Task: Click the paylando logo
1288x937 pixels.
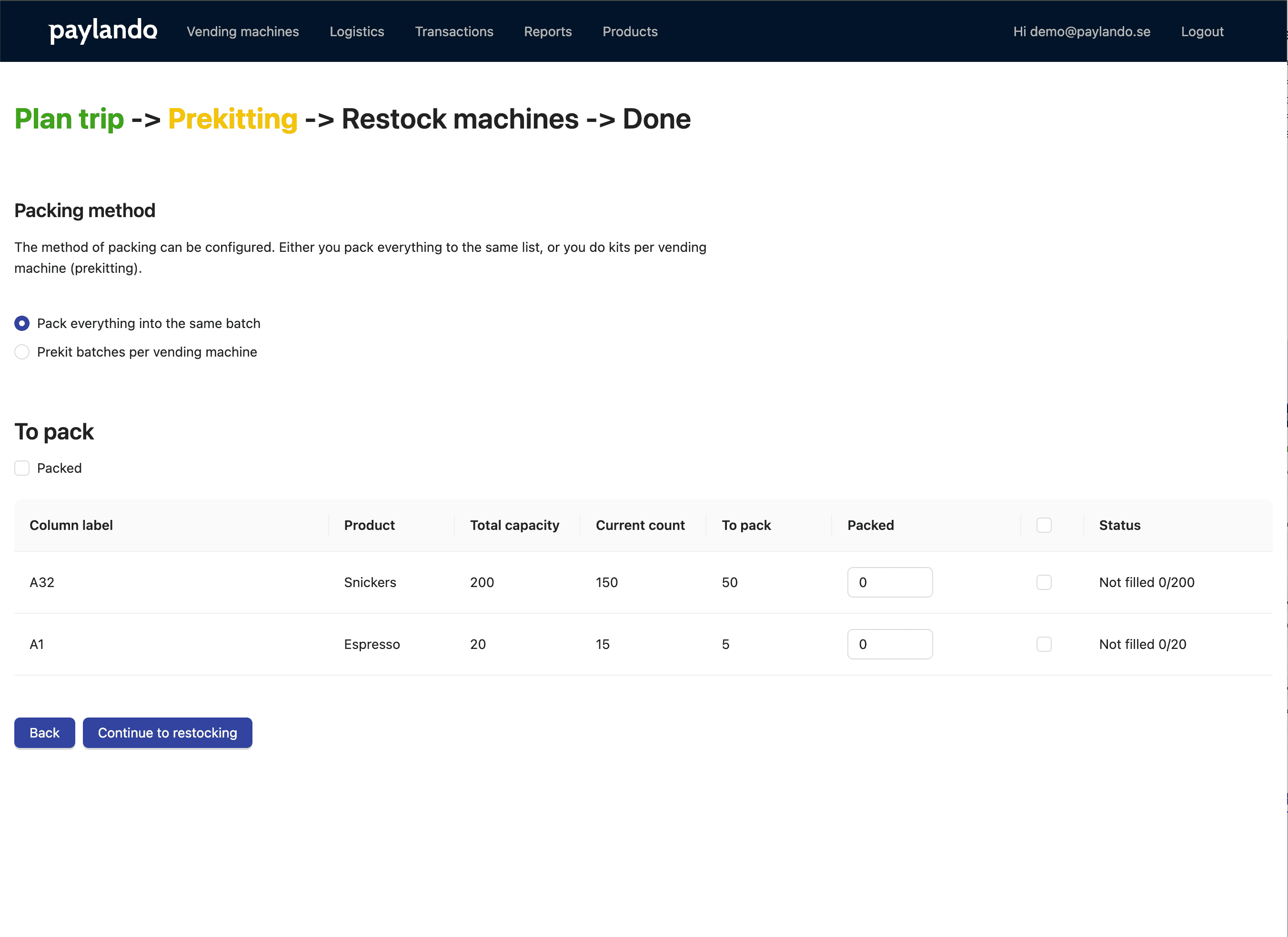Action: point(103,30)
